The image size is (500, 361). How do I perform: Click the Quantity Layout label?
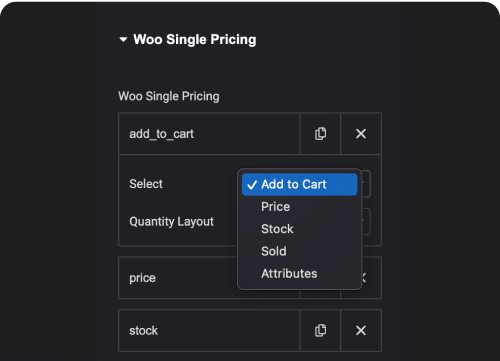[x=171, y=222]
